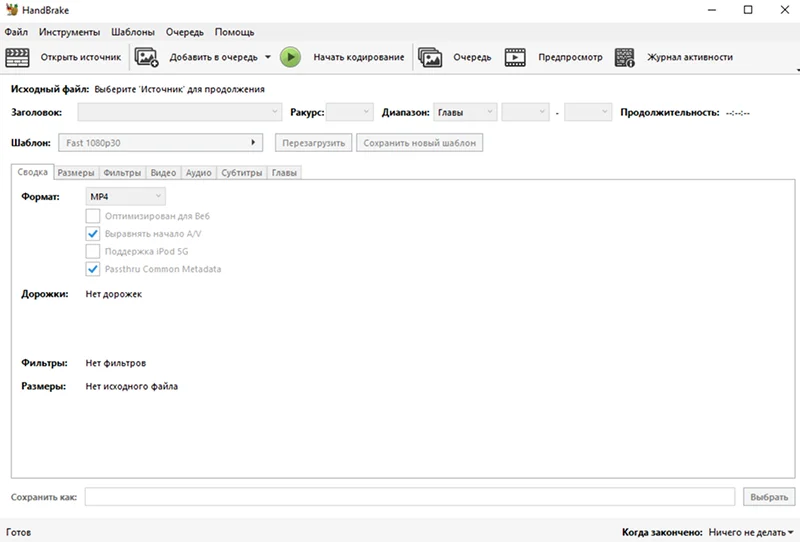Viewport: 800px width, 542px height.
Task: Expand the arrow next to 'Добавить в очередь'
Action: [268, 57]
